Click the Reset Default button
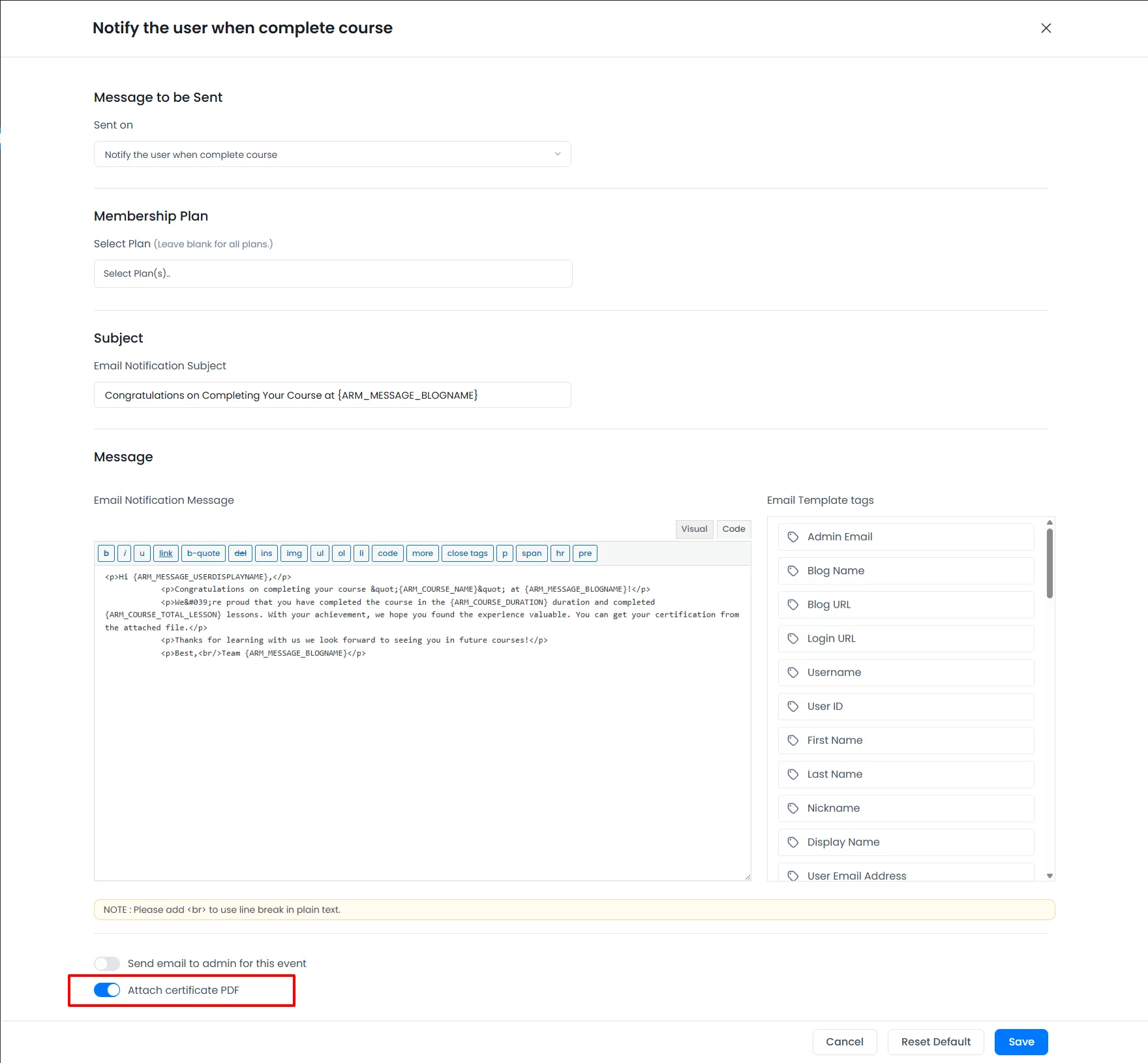This screenshot has width=1148, height=1063. point(935,1042)
